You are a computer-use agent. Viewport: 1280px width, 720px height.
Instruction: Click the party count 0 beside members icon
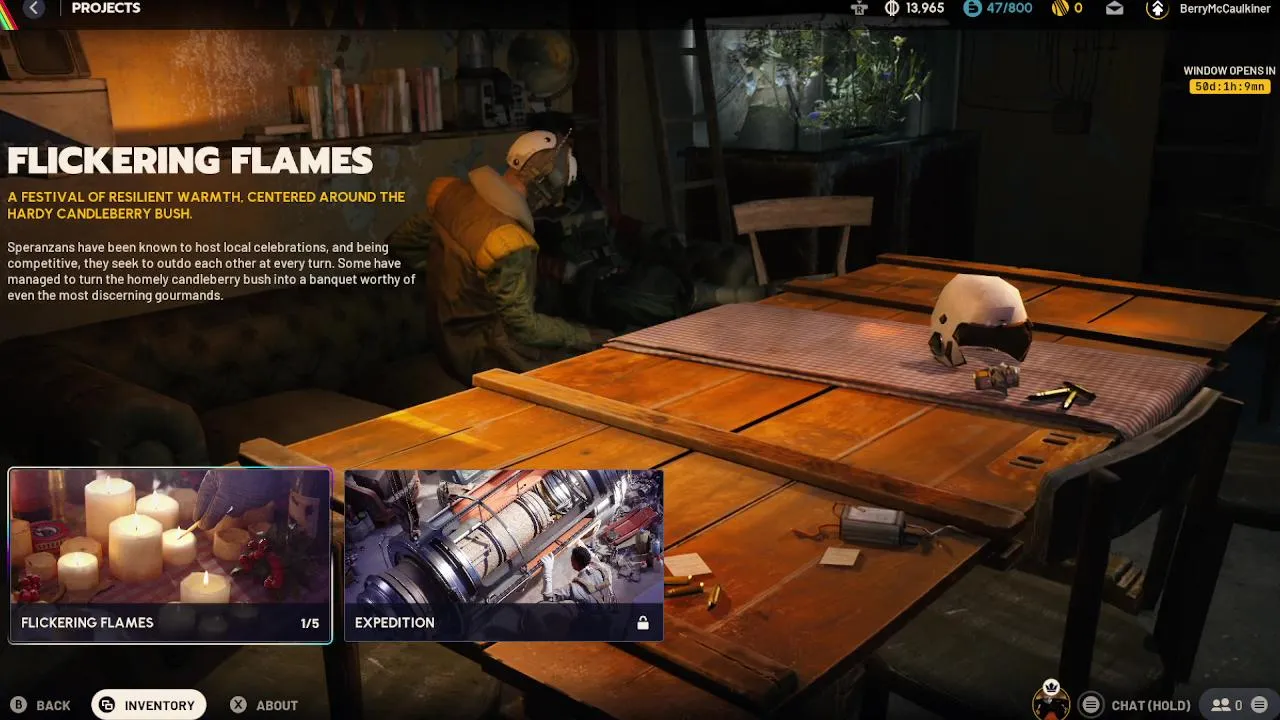point(1238,706)
